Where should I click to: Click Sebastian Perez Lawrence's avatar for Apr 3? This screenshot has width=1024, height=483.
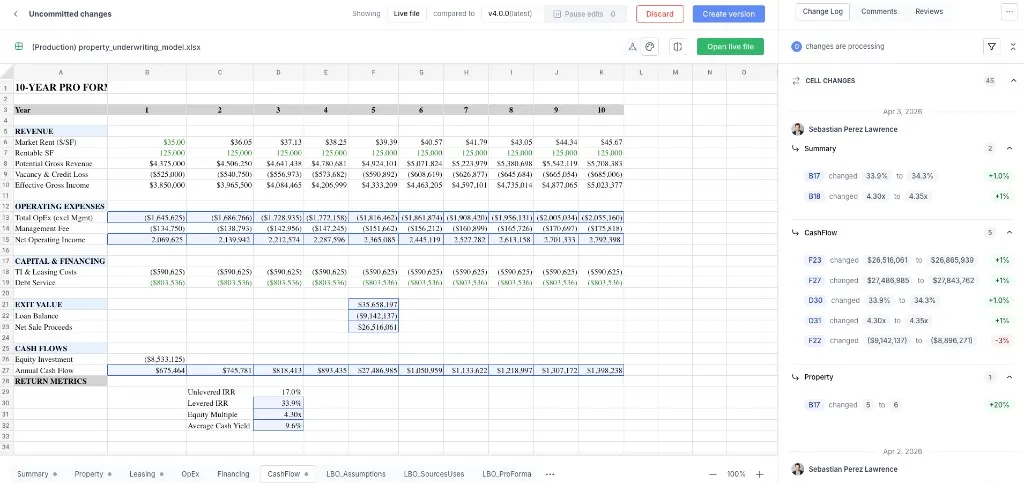tap(797, 129)
